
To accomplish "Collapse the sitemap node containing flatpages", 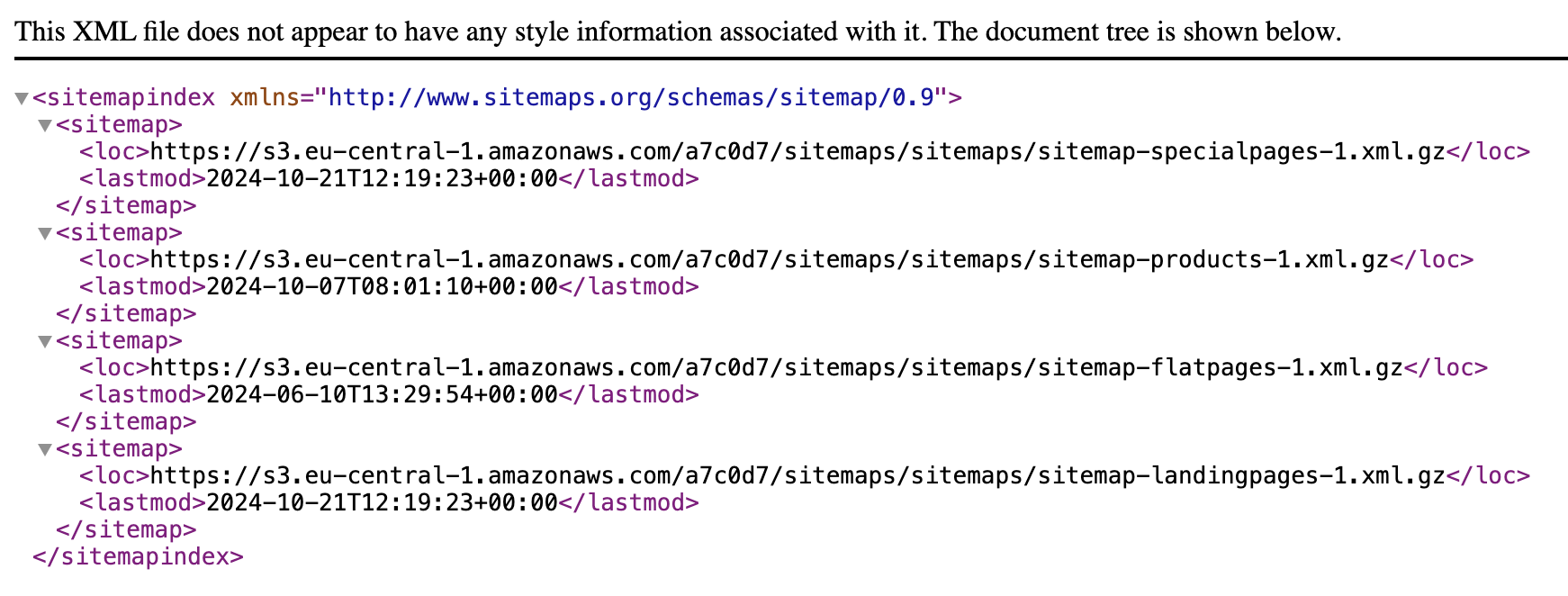I will (44, 341).
